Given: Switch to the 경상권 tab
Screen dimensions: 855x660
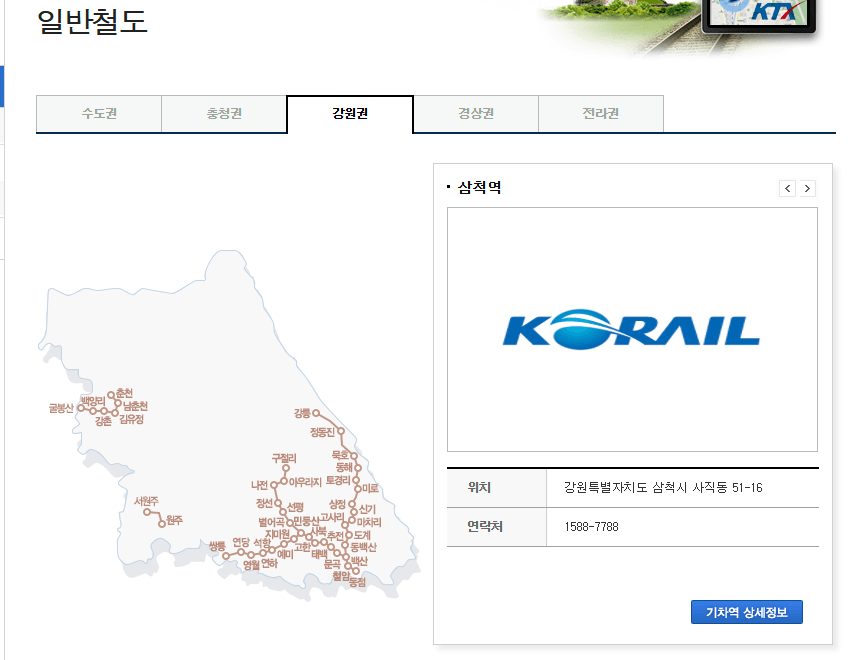Looking at the screenshot, I should tap(476, 113).
